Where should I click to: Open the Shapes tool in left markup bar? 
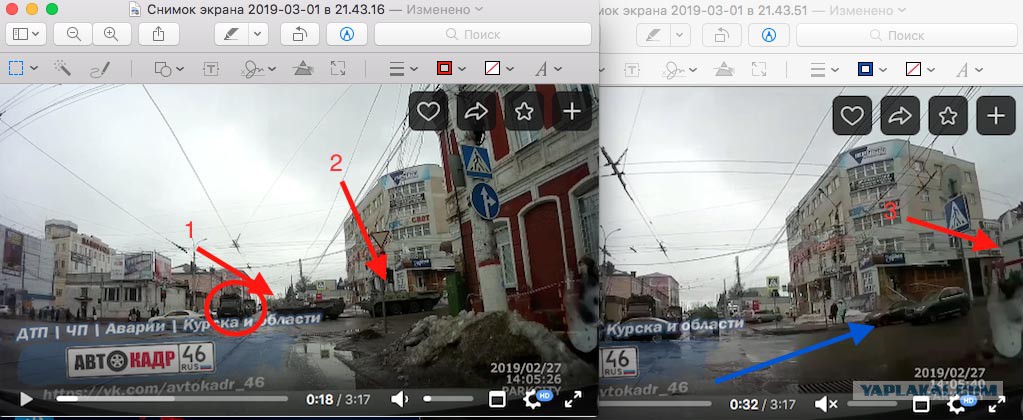click(164, 68)
